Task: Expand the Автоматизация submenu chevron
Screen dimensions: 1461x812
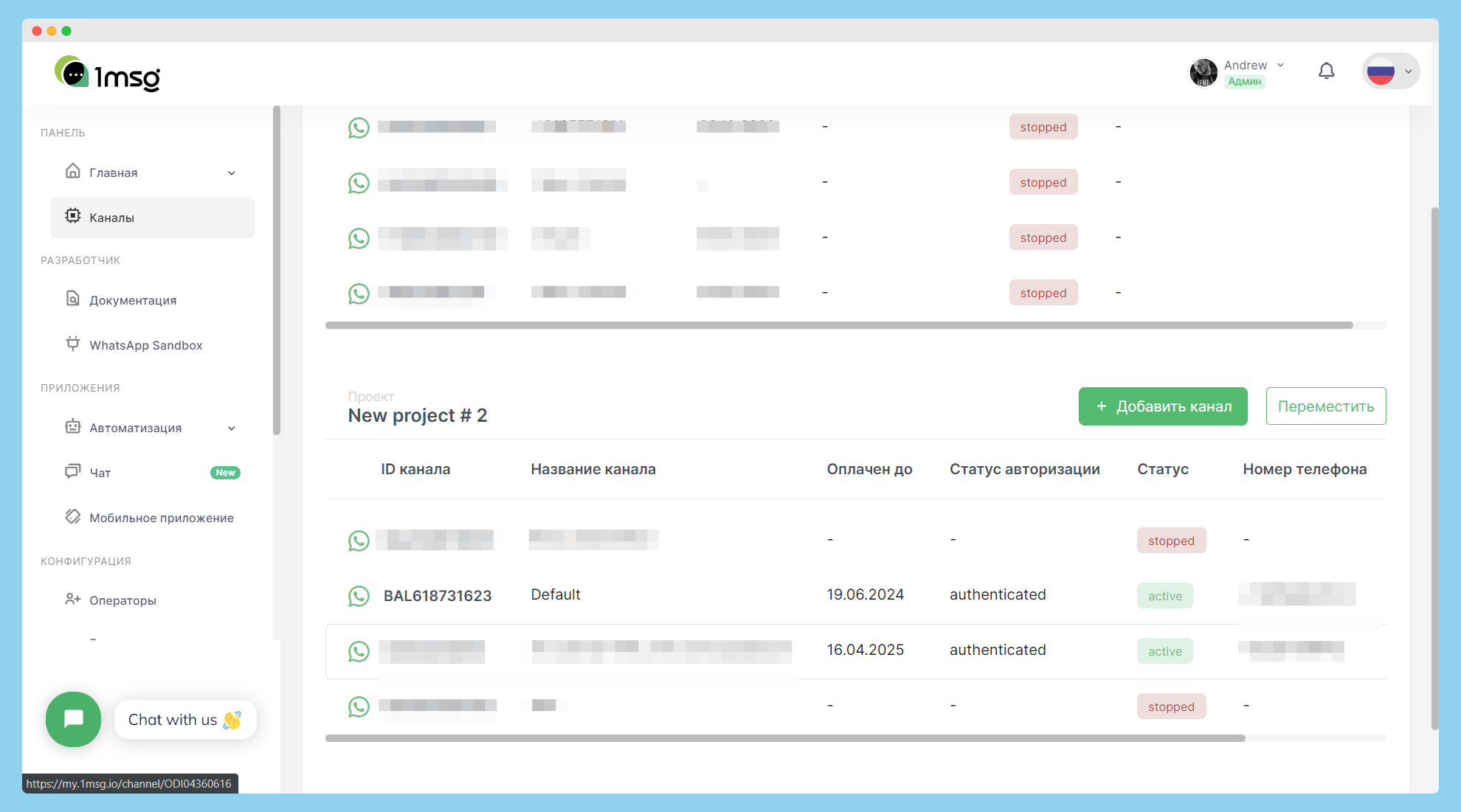Action: point(232,428)
